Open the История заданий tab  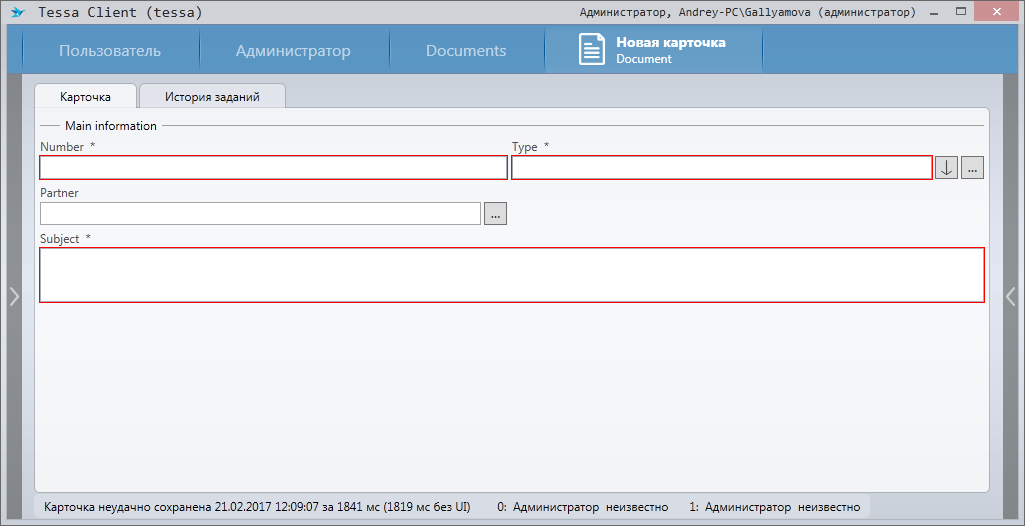tap(212, 97)
